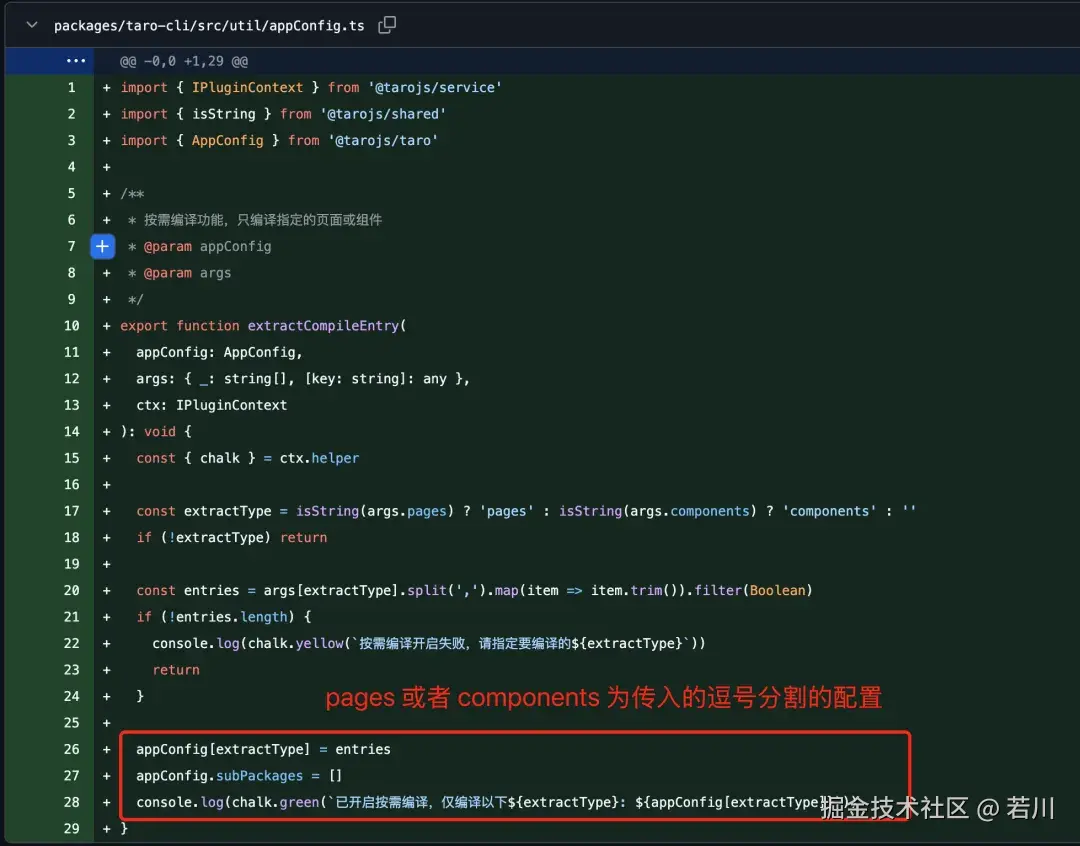Click the blue plus comment icon on line 7

click(103, 246)
